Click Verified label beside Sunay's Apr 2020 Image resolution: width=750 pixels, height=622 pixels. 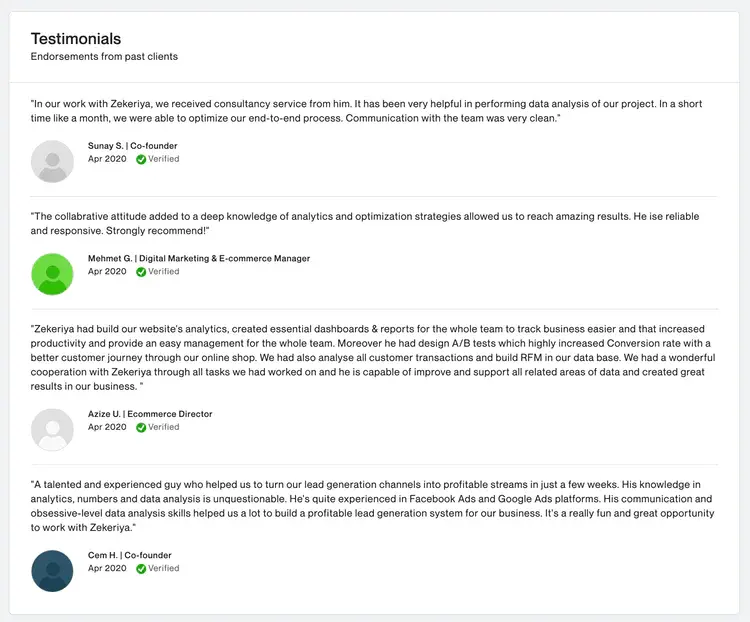164,159
